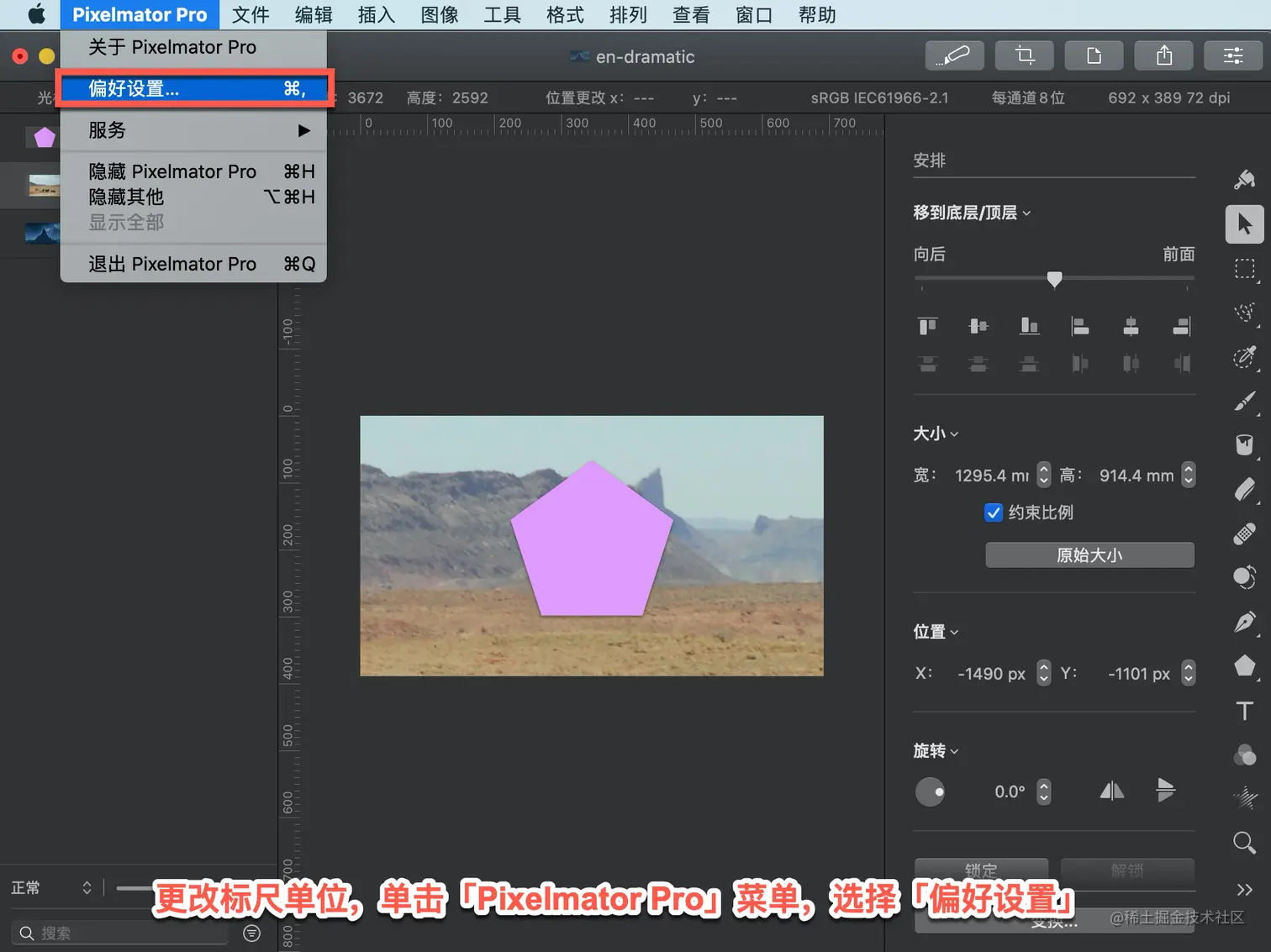Choose 隐藏其他 menu item

(193, 197)
